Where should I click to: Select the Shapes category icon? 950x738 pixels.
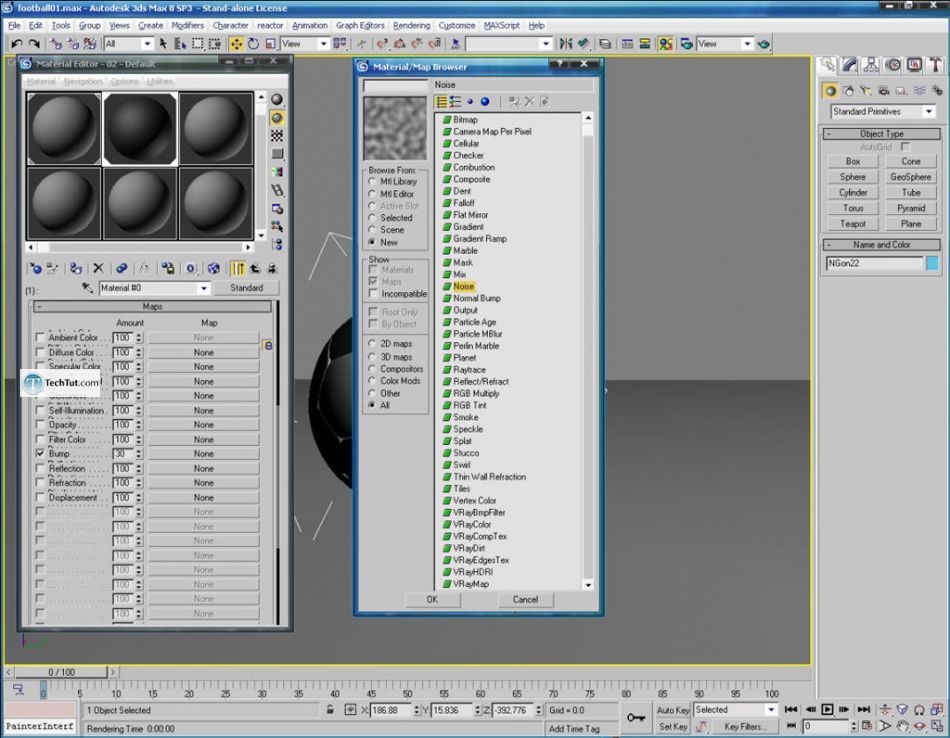tap(848, 91)
